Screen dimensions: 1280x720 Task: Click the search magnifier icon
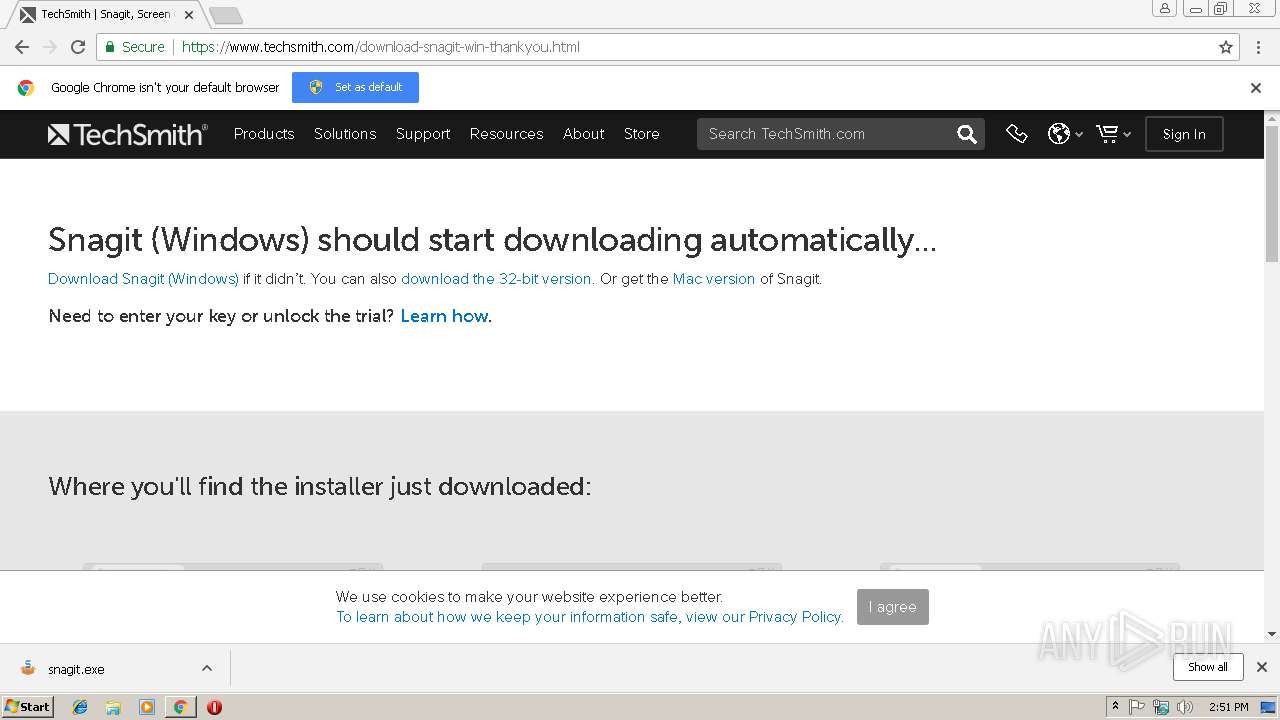[966, 134]
